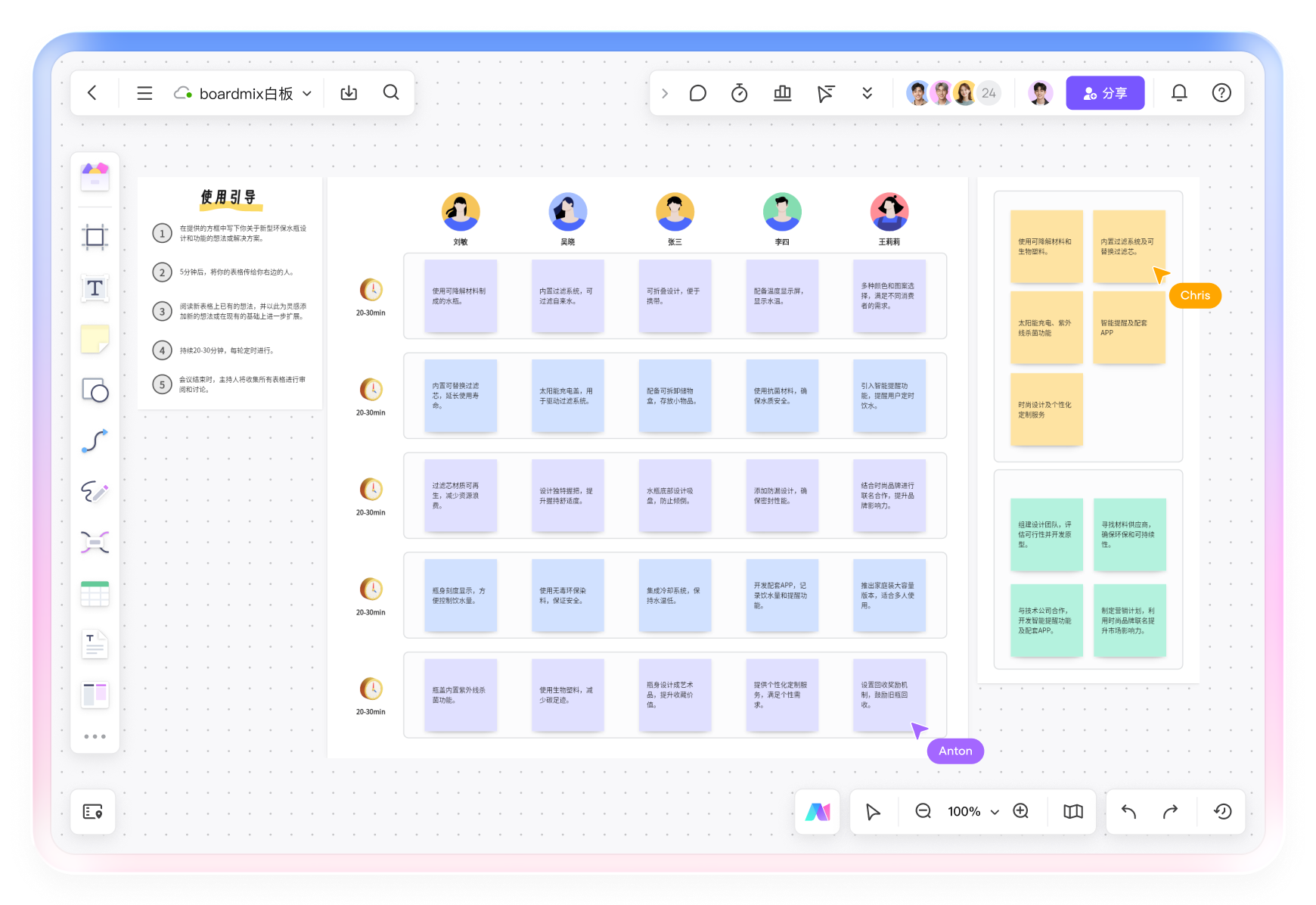Screen dimensions: 1316x905
Task: Choose the Frame tool
Action: (95, 238)
